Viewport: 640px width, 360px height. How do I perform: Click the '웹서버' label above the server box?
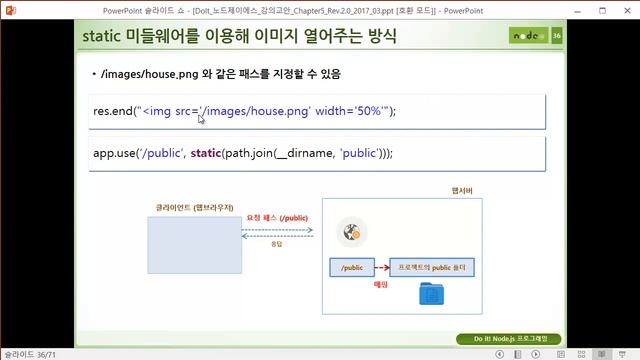click(x=462, y=191)
